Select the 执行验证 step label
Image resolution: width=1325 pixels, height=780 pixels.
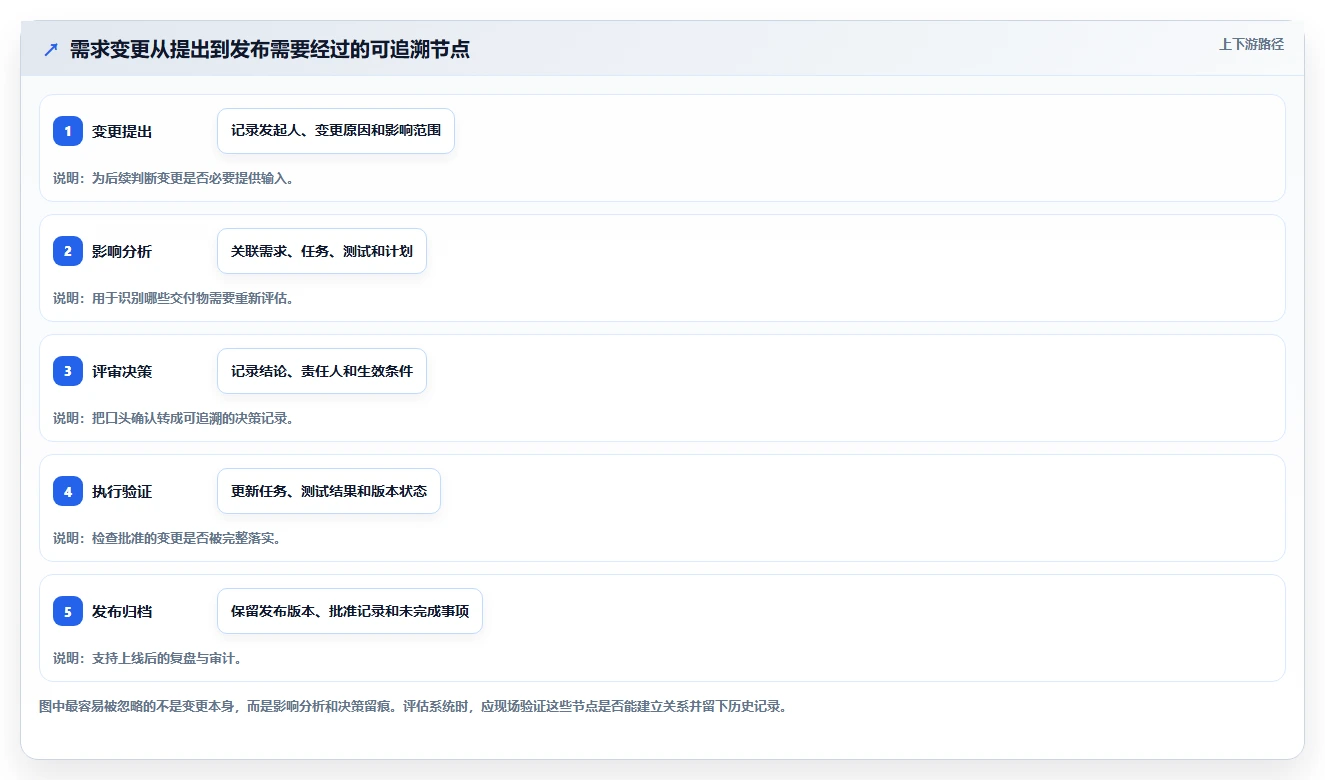[x=122, y=491]
